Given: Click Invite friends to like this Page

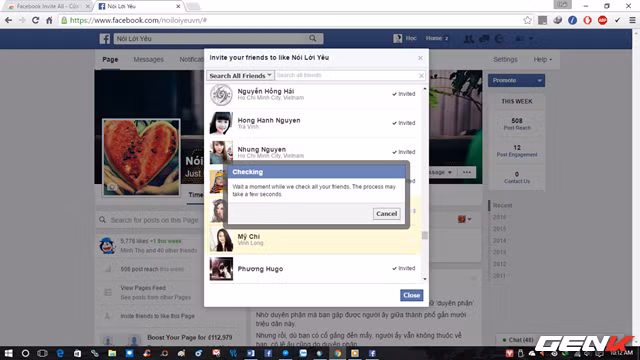Looking at the screenshot, I should 158,316.
